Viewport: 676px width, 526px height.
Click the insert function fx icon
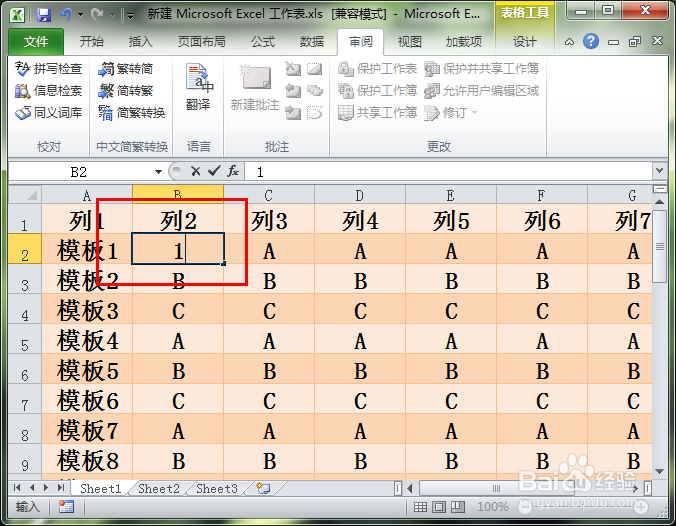pos(233,171)
